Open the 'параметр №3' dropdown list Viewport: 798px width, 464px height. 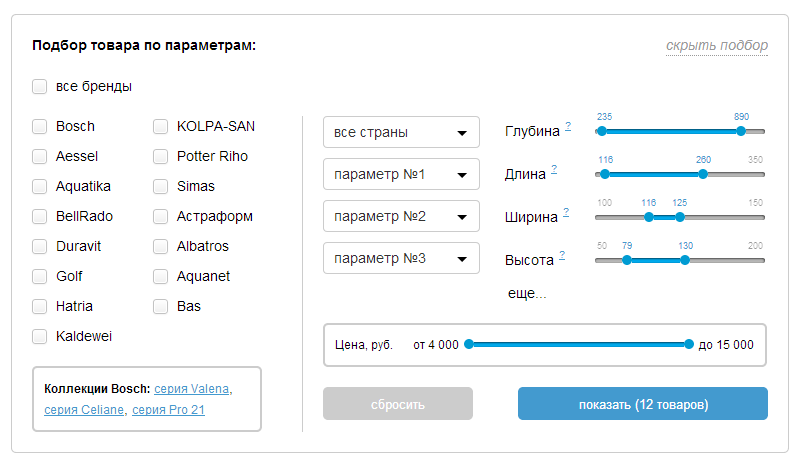401,259
